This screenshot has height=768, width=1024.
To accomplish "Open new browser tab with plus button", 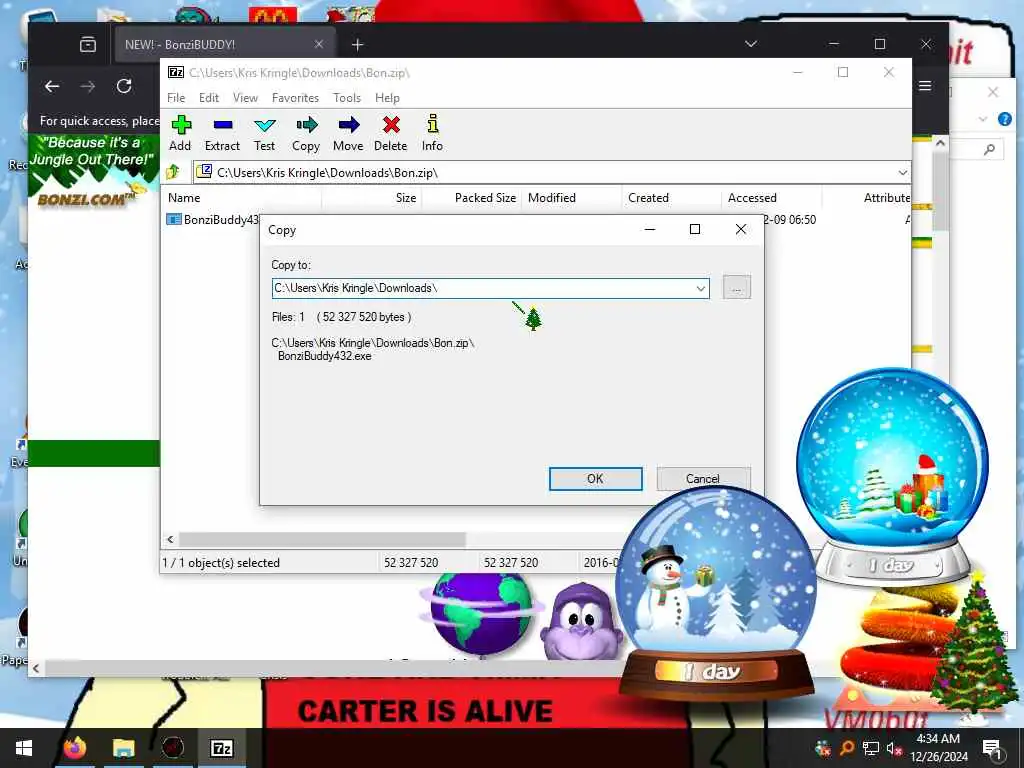I will 357,44.
